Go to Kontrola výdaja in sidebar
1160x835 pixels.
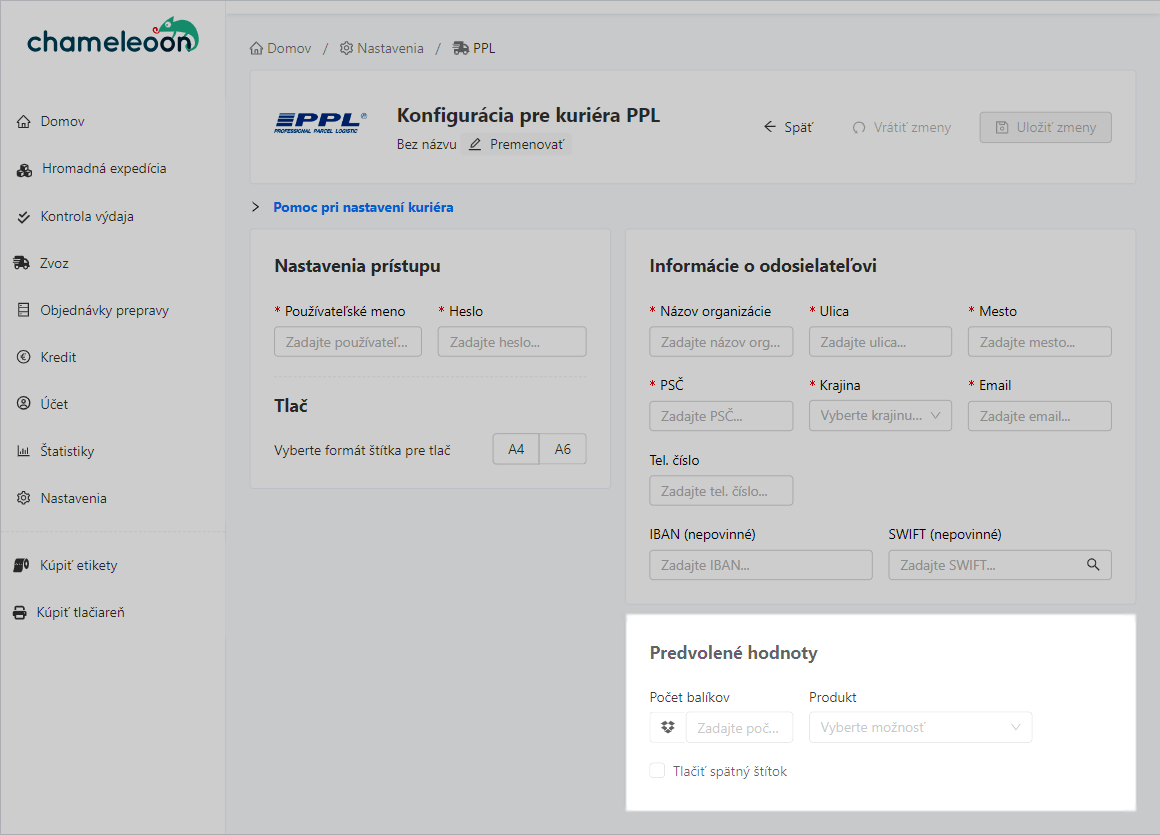click(86, 216)
